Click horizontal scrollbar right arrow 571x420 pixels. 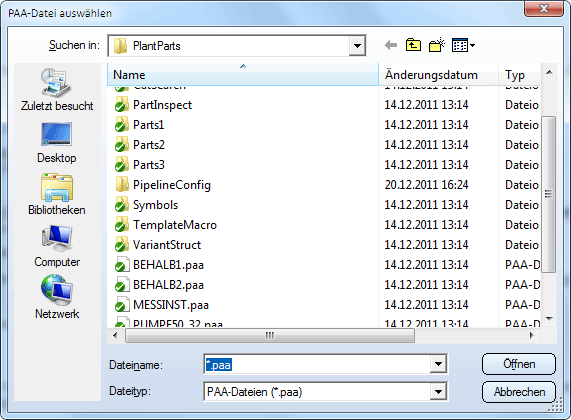point(532,335)
